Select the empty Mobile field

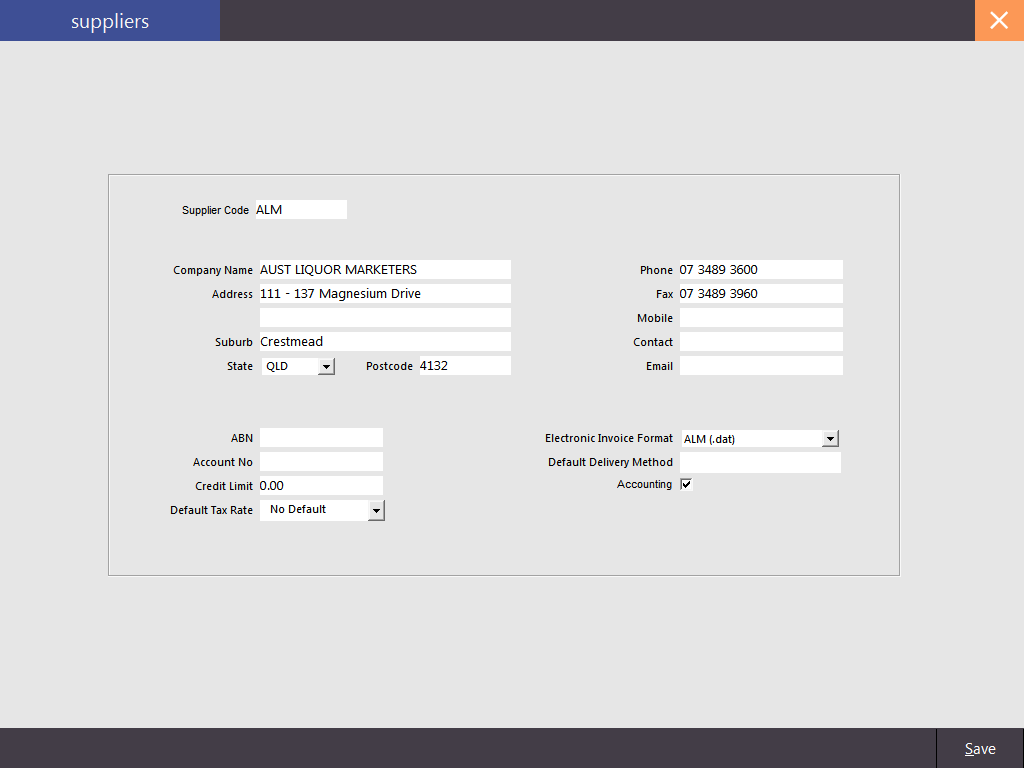coord(760,317)
